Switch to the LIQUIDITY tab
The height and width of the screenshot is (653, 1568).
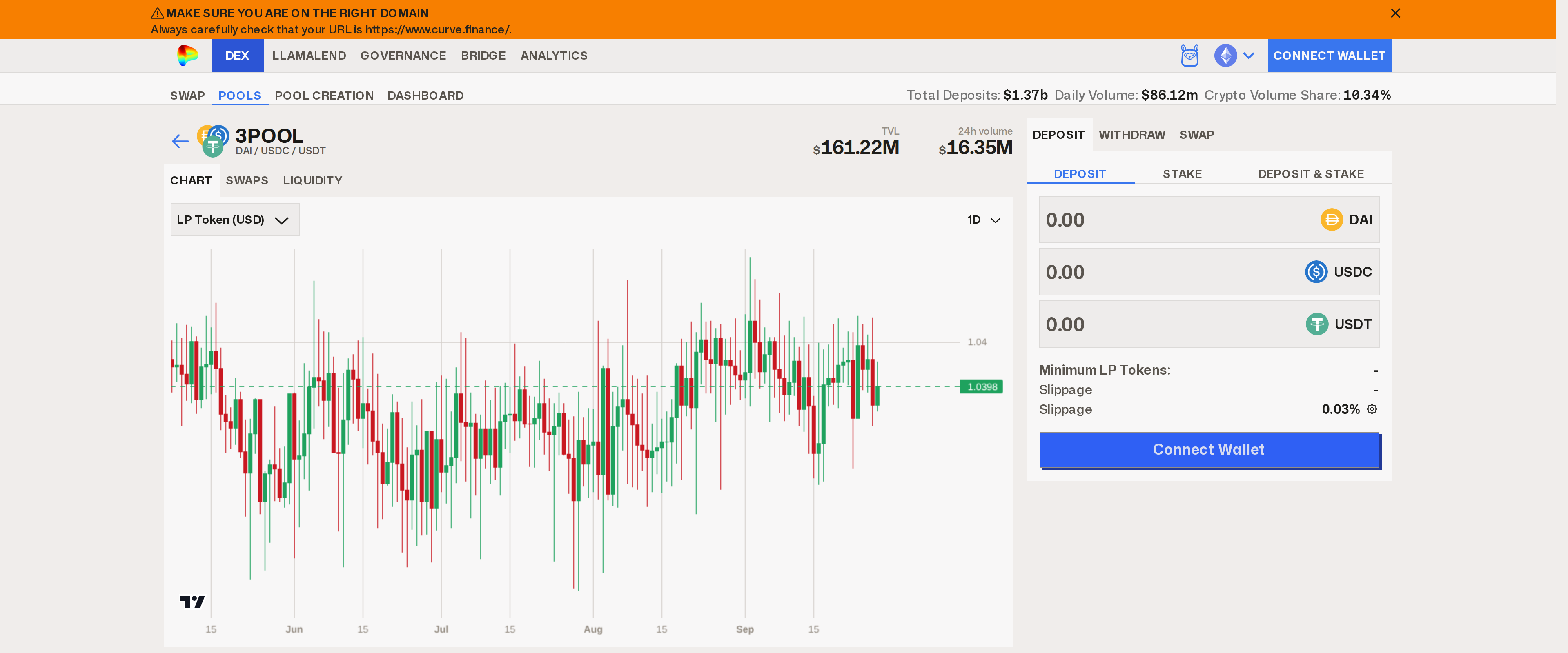313,181
